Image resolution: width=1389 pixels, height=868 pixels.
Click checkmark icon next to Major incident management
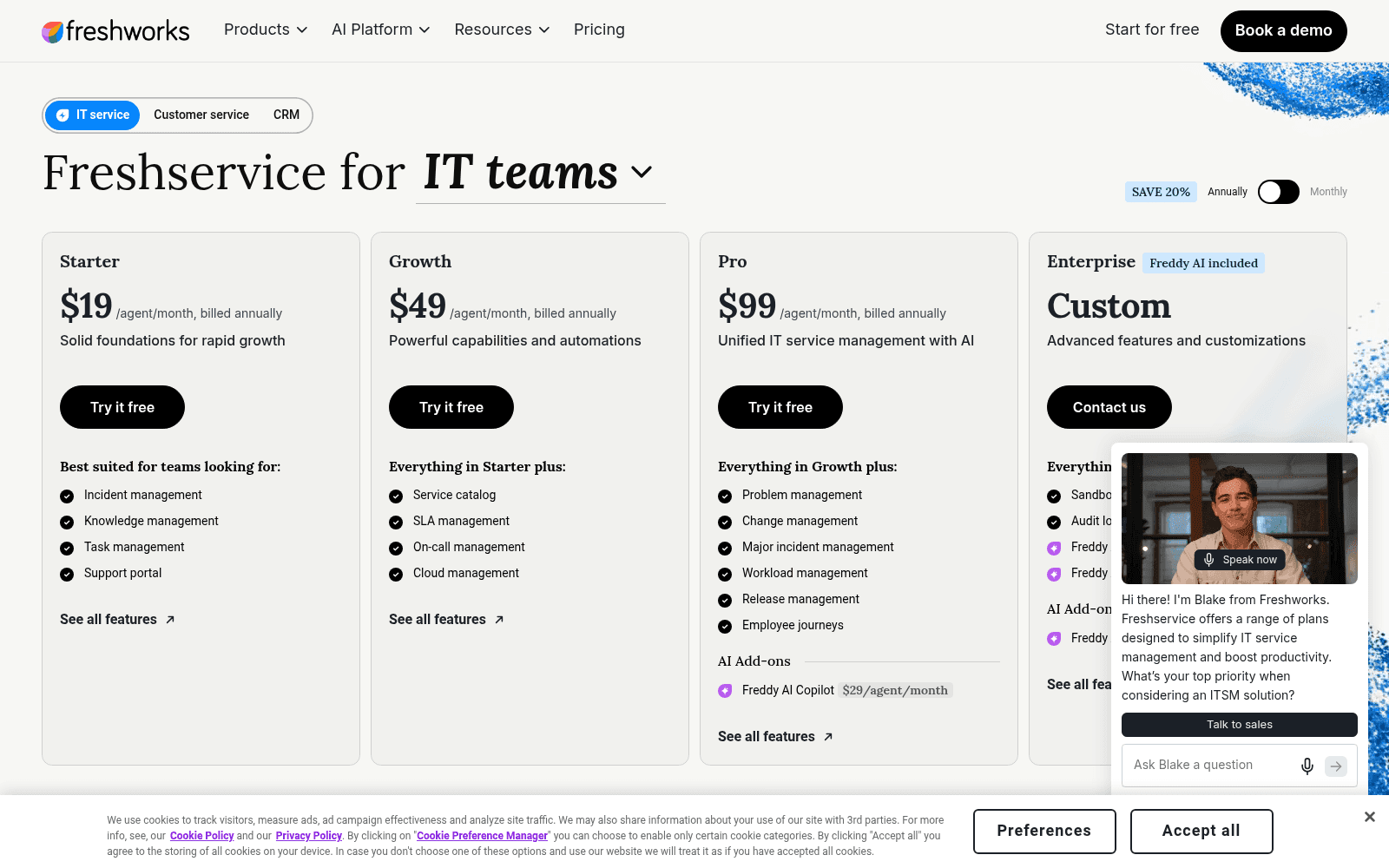pyautogui.click(x=725, y=549)
